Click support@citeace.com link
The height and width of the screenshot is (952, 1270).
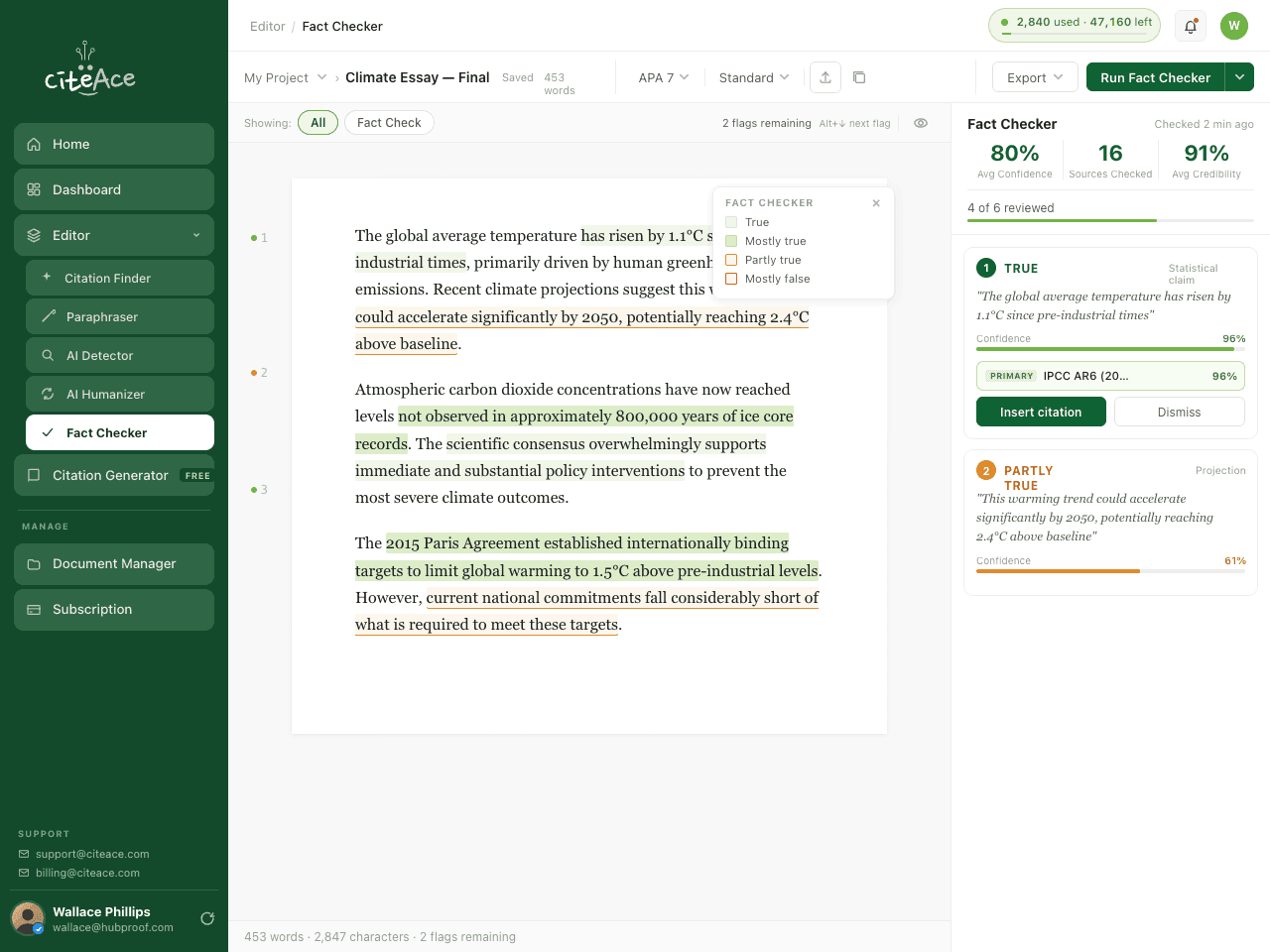click(x=92, y=854)
